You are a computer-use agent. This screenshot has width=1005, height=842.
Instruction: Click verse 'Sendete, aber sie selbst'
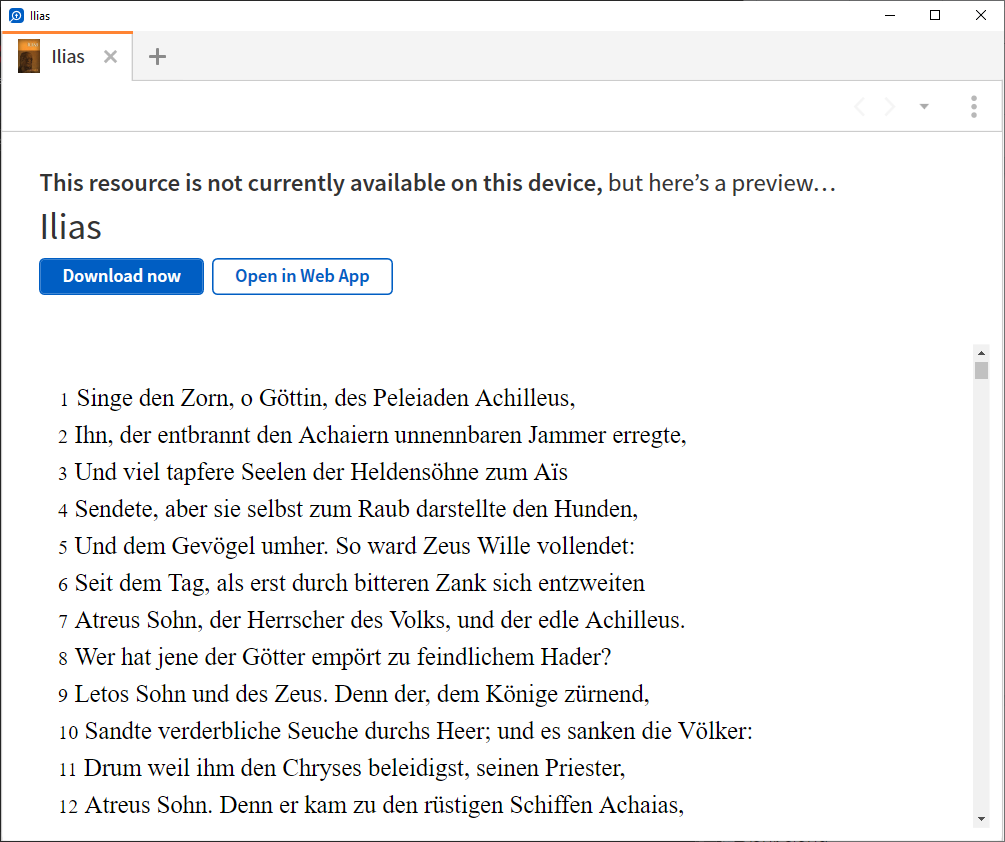pos(356,509)
